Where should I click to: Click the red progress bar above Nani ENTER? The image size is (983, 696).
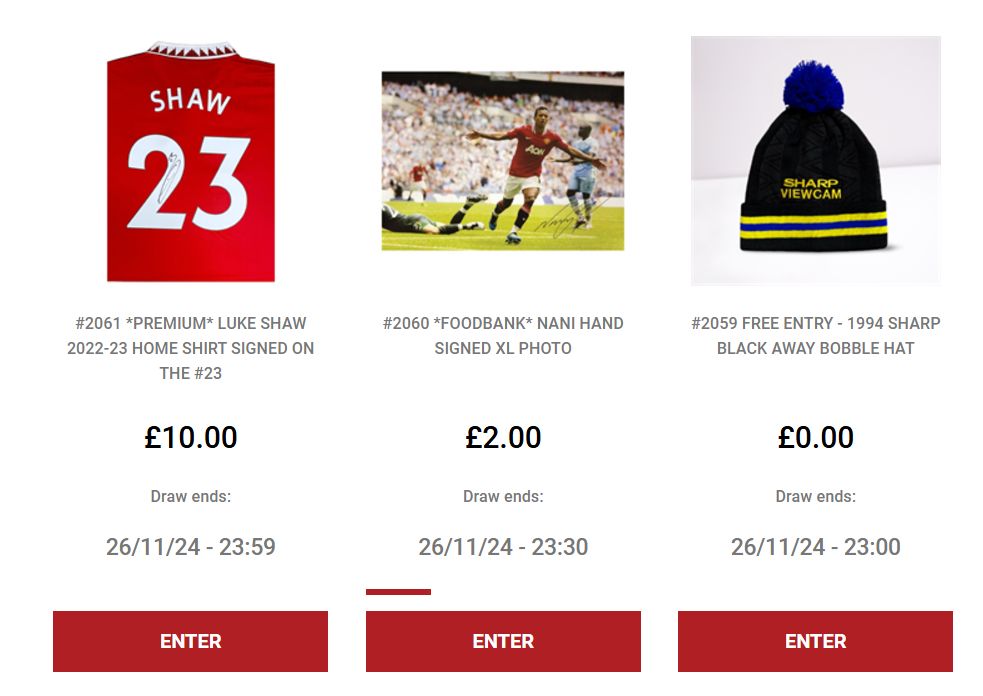click(398, 592)
